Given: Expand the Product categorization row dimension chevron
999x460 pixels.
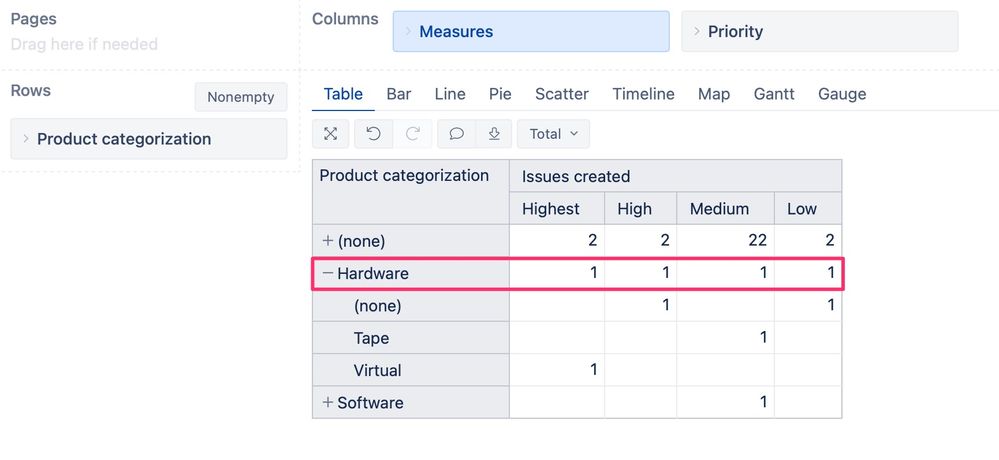Looking at the screenshot, I should (25, 138).
